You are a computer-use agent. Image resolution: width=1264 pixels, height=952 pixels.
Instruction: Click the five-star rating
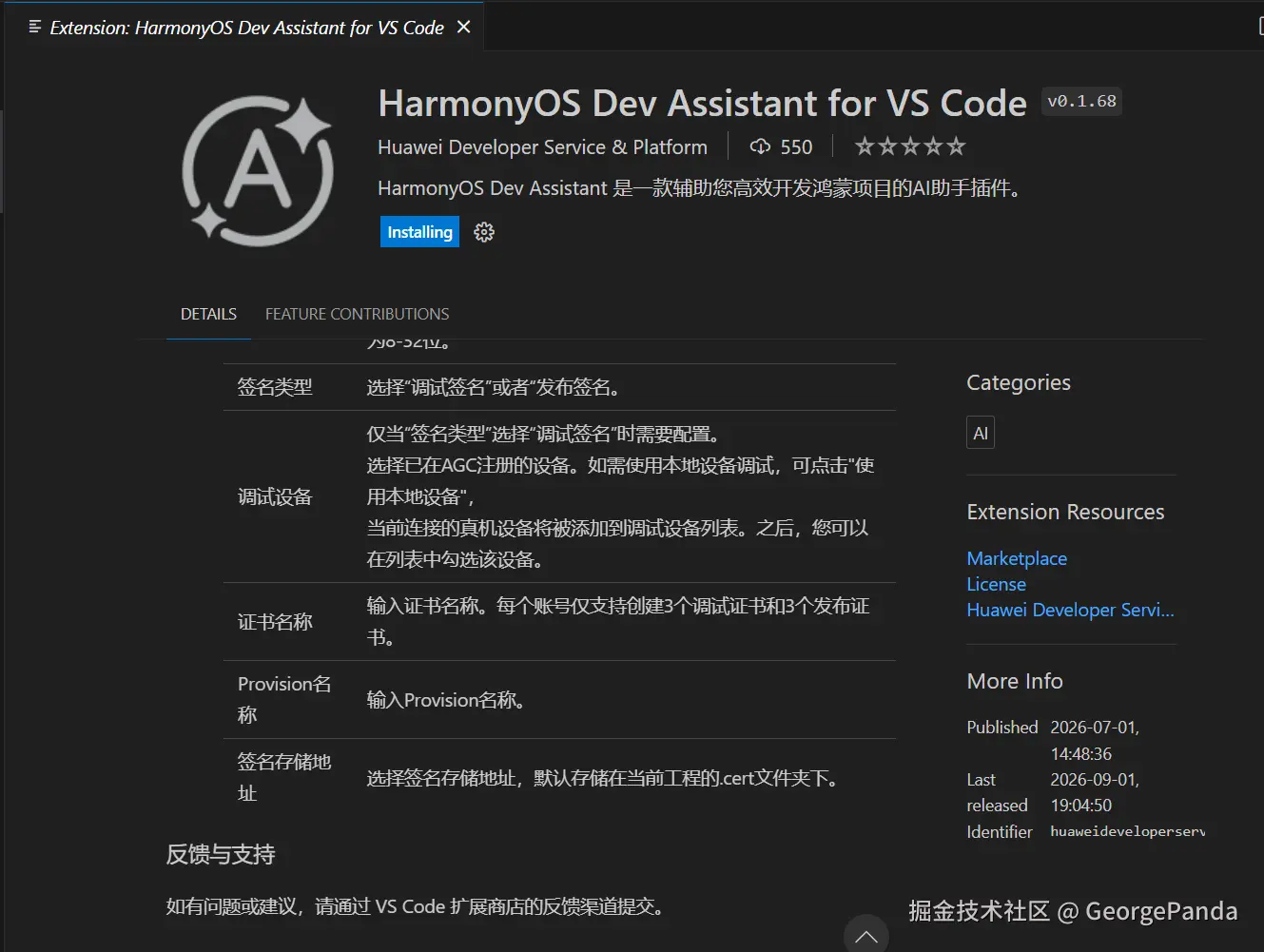point(910,146)
